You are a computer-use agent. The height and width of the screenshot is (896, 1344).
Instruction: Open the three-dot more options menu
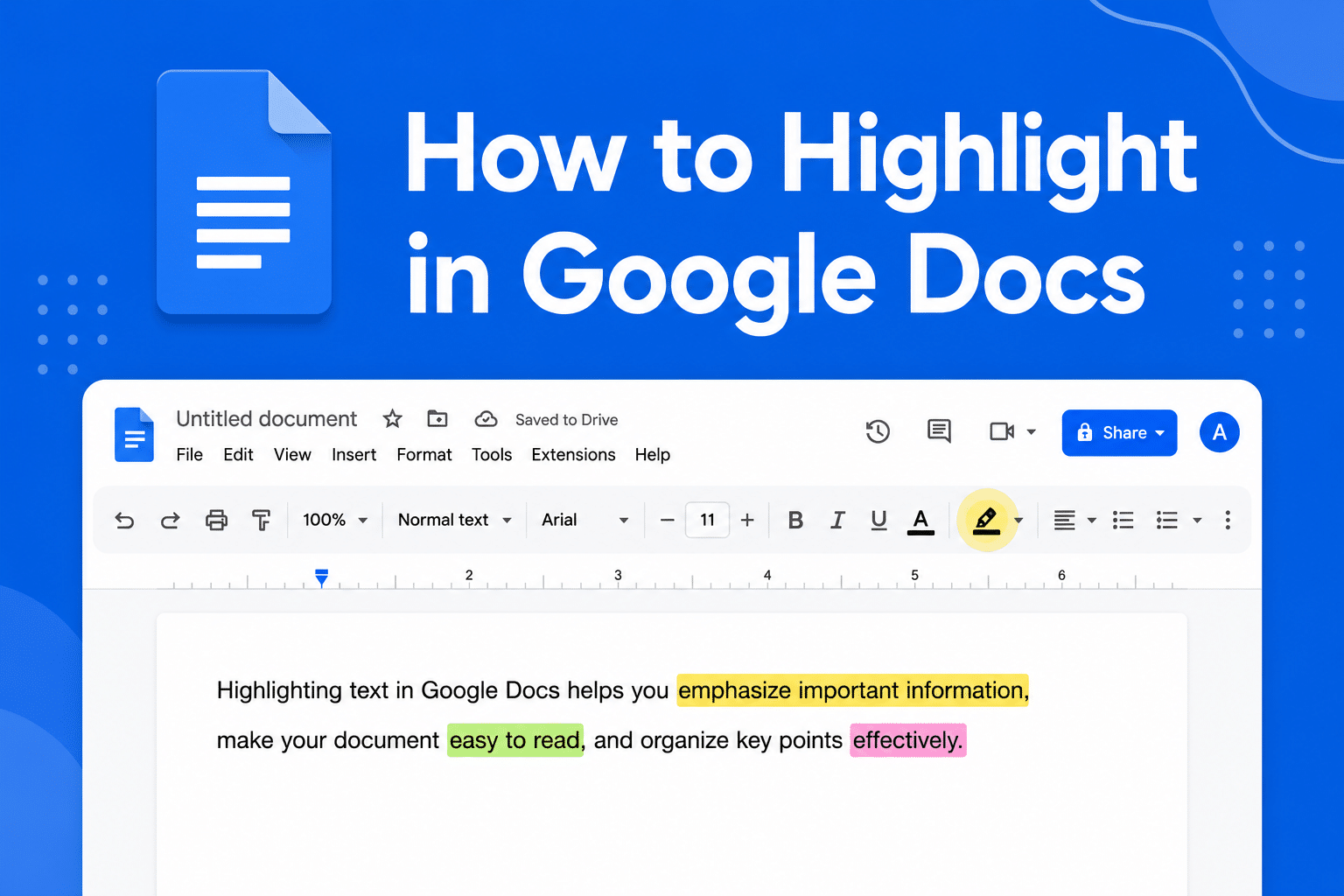(1228, 521)
